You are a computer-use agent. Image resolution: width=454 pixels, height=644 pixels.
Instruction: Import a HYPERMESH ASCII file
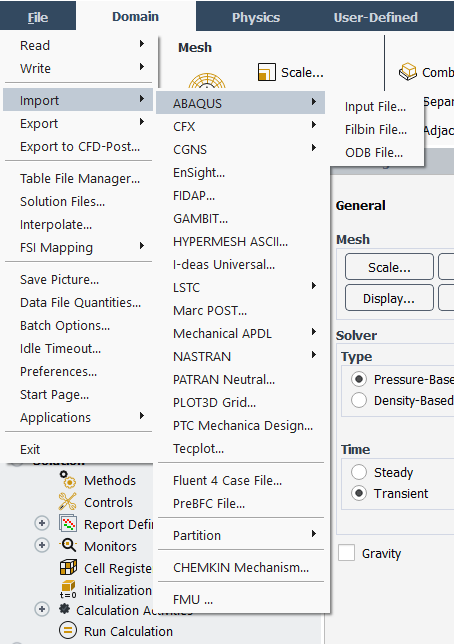241,242
